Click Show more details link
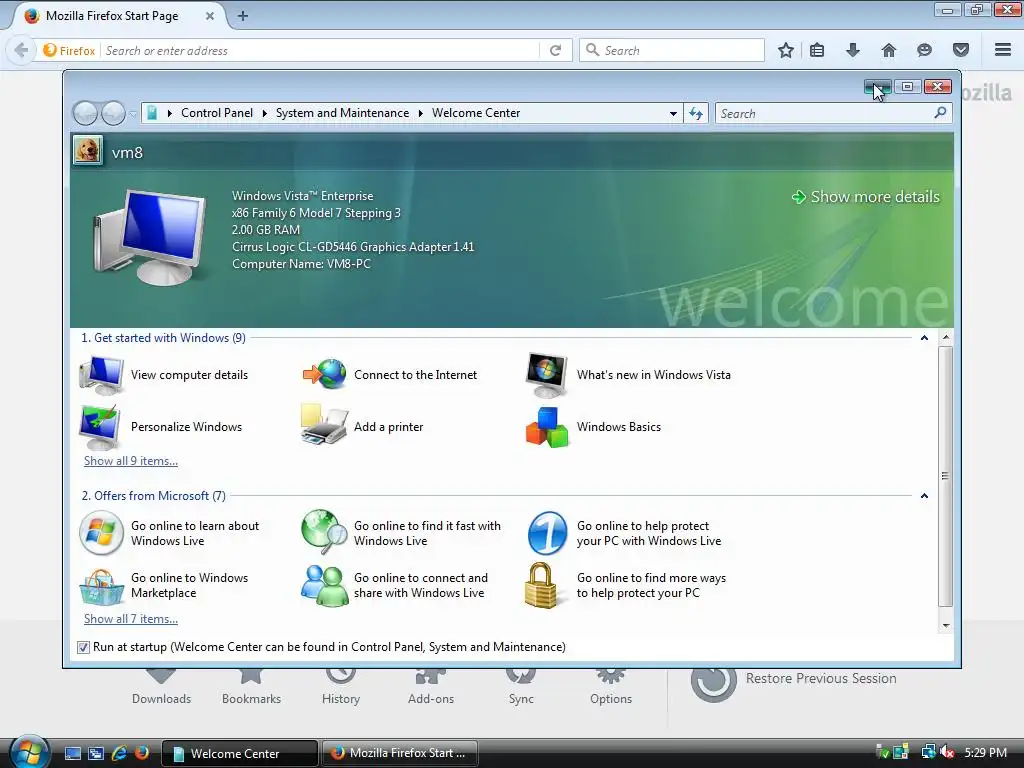 pos(865,197)
